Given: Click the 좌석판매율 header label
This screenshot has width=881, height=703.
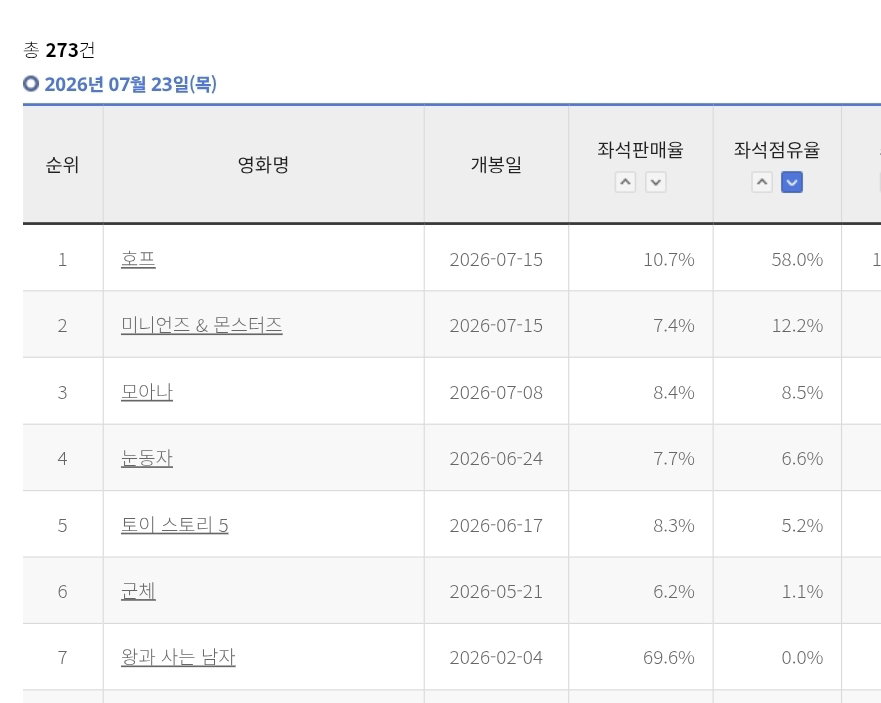Looking at the screenshot, I should (641, 149).
